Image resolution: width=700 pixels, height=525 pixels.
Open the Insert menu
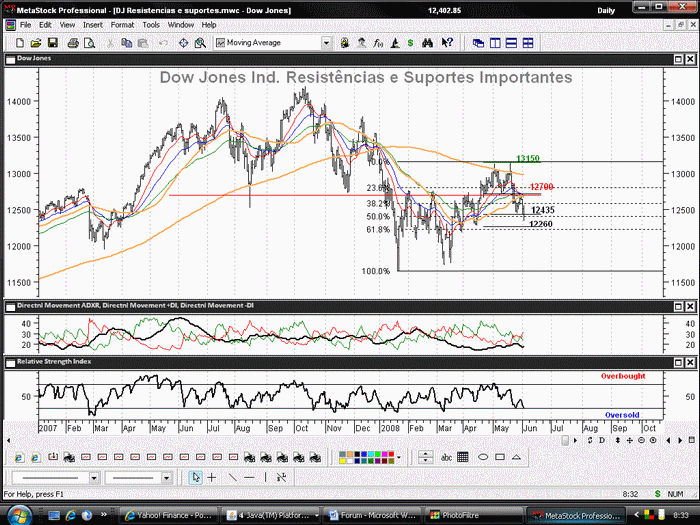pos(93,25)
